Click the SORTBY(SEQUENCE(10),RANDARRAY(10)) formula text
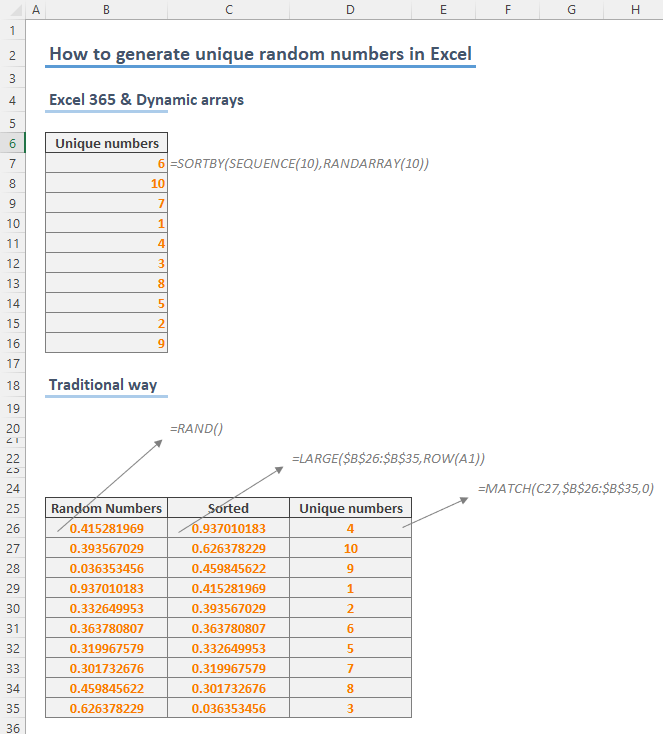The height and width of the screenshot is (734, 663). click(300, 163)
